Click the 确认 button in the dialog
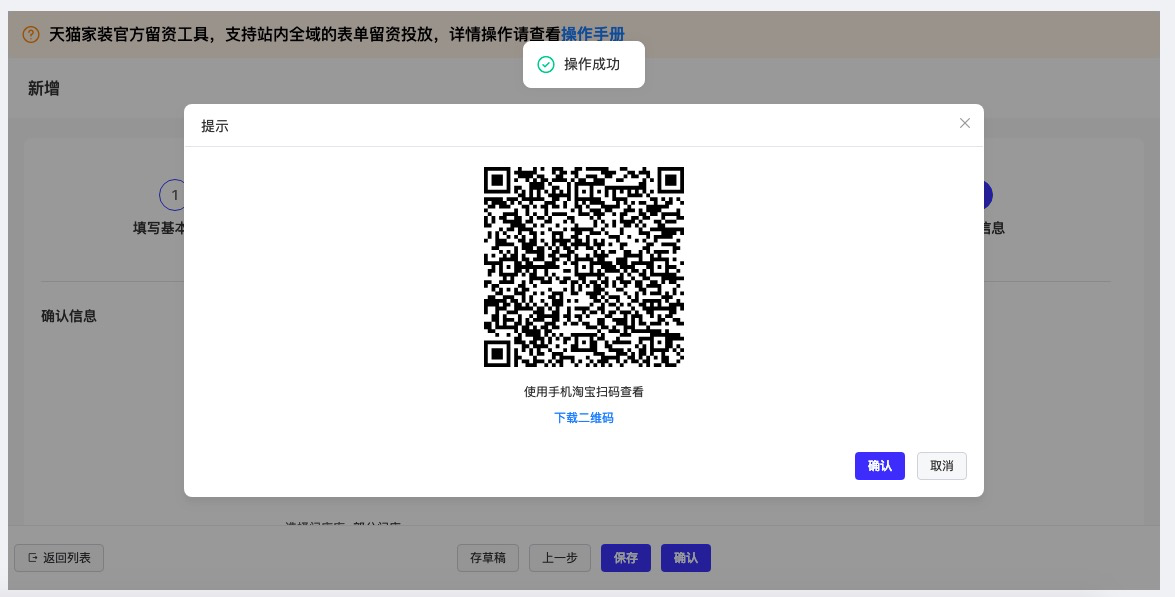1175x597 pixels. tap(880, 466)
